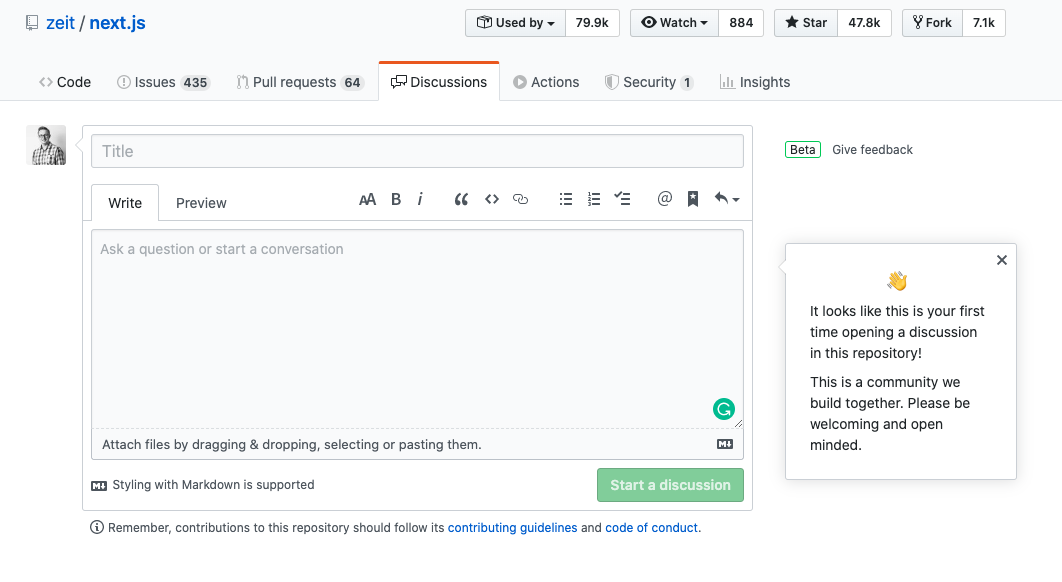Apply italic formatting in editor toolbar
The width and height of the screenshot is (1062, 582).
pos(420,199)
